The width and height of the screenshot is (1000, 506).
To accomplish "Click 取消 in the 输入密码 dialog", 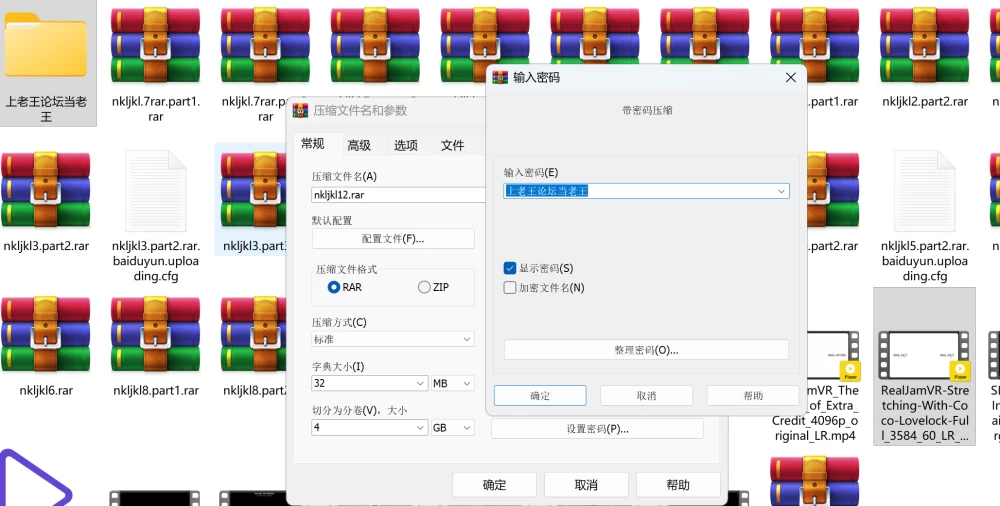I will [646, 396].
